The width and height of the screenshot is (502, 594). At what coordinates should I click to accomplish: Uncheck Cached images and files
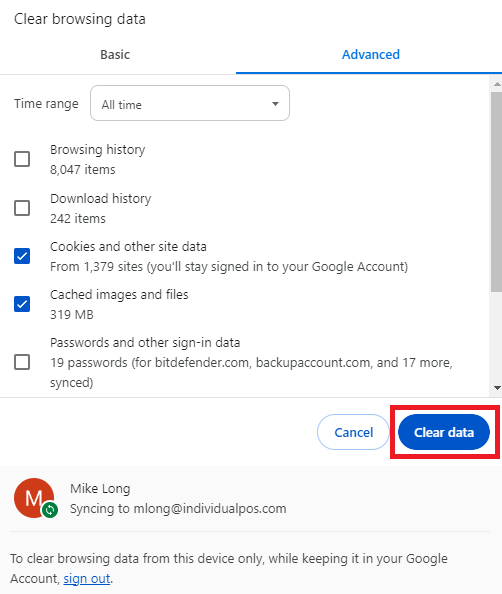coord(22,304)
